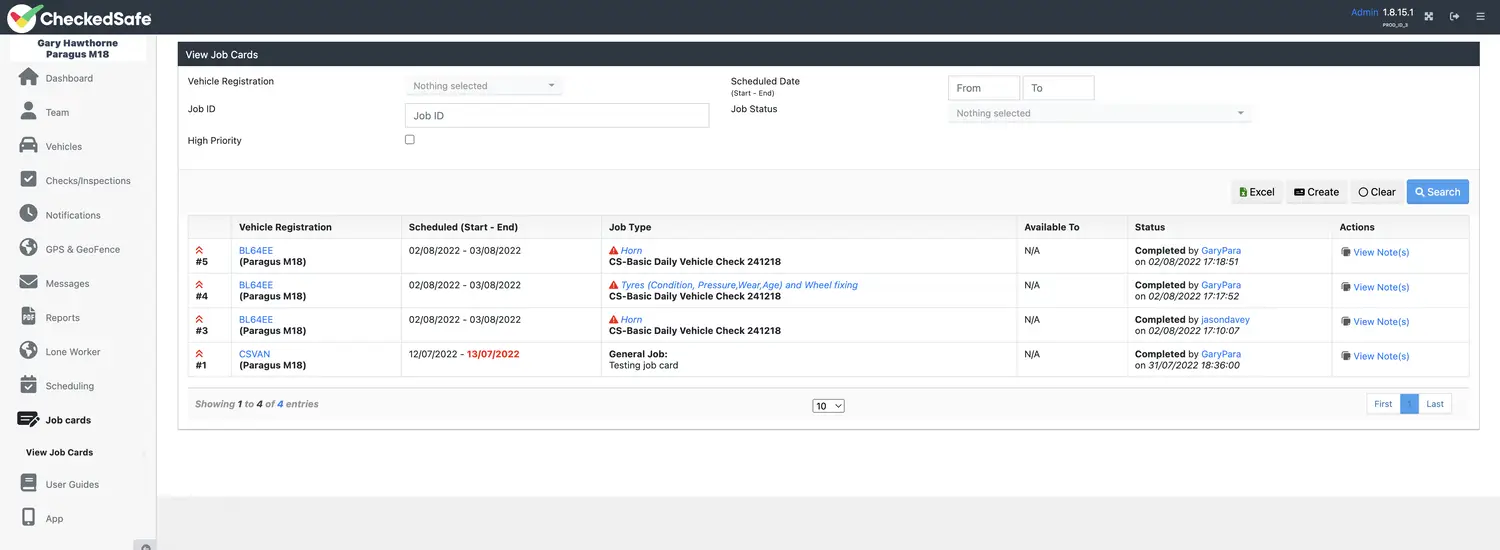Click the logout icon in top bar
This screenshot has height=550, width=1500.
click(1454, 16)
